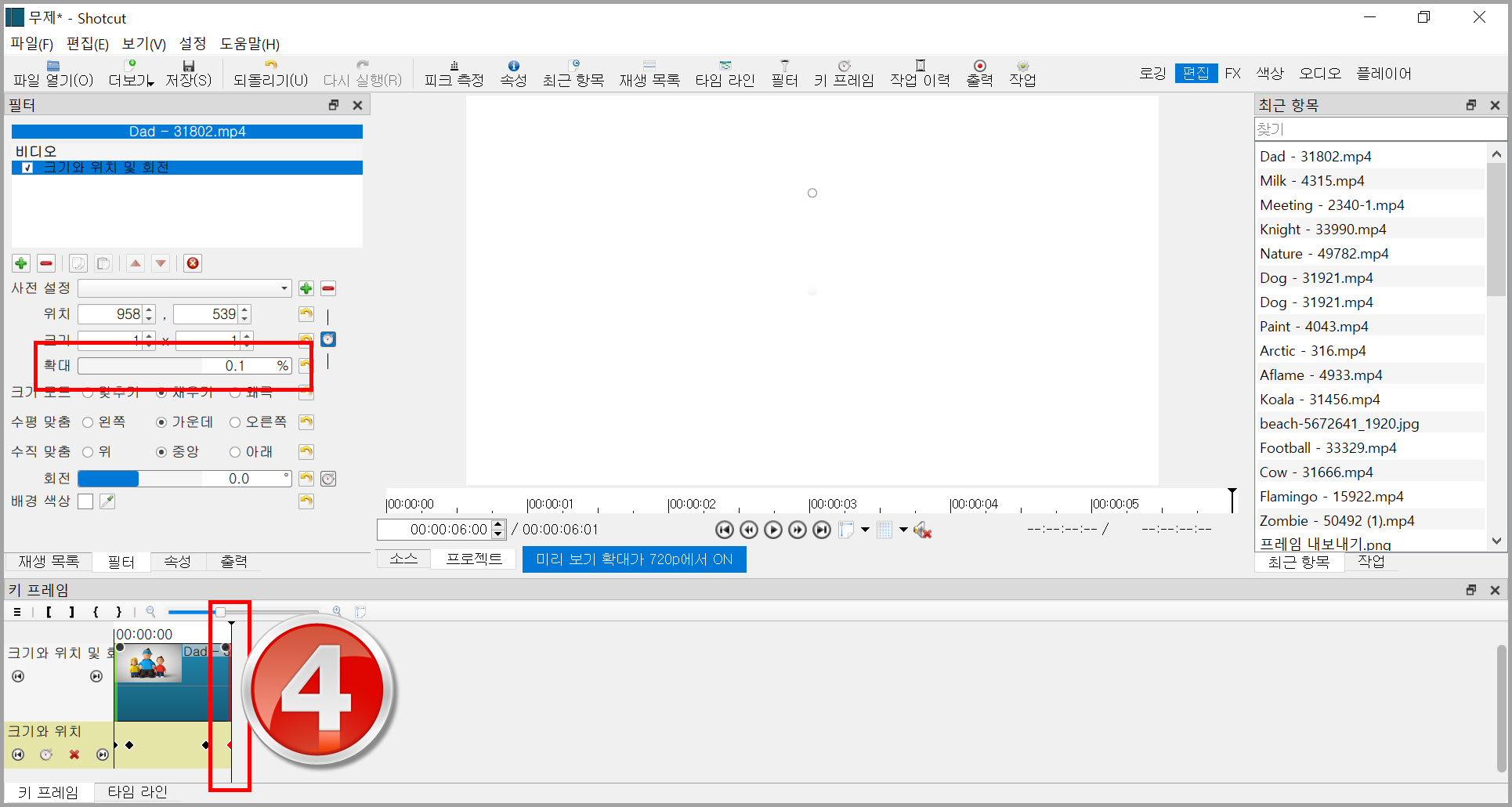The image size is (1512, 807).
Task: Pick the 배경 색상 color with the eyedropper
Action: coord(107,501)
